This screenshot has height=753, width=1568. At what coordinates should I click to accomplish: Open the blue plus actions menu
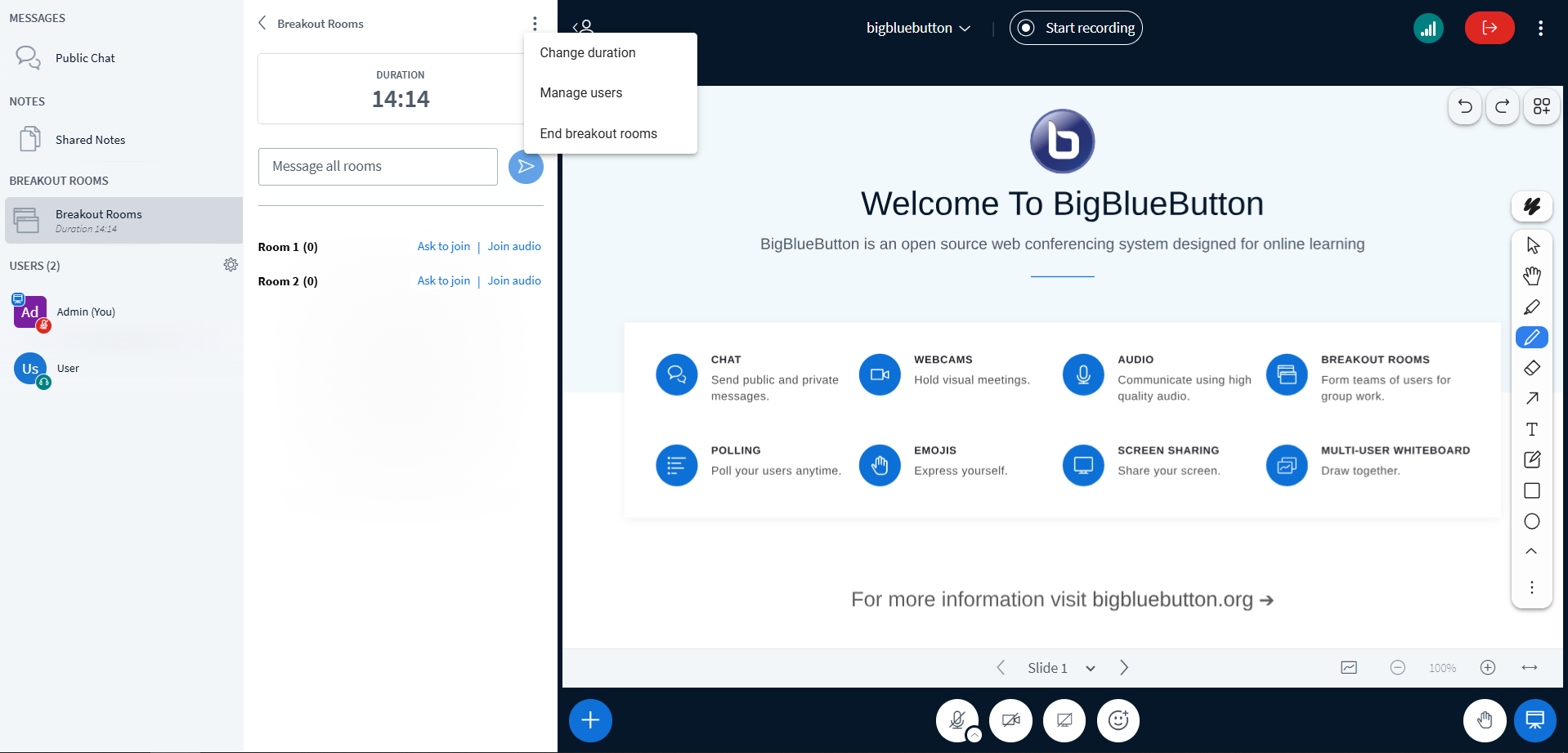point(590,720)
